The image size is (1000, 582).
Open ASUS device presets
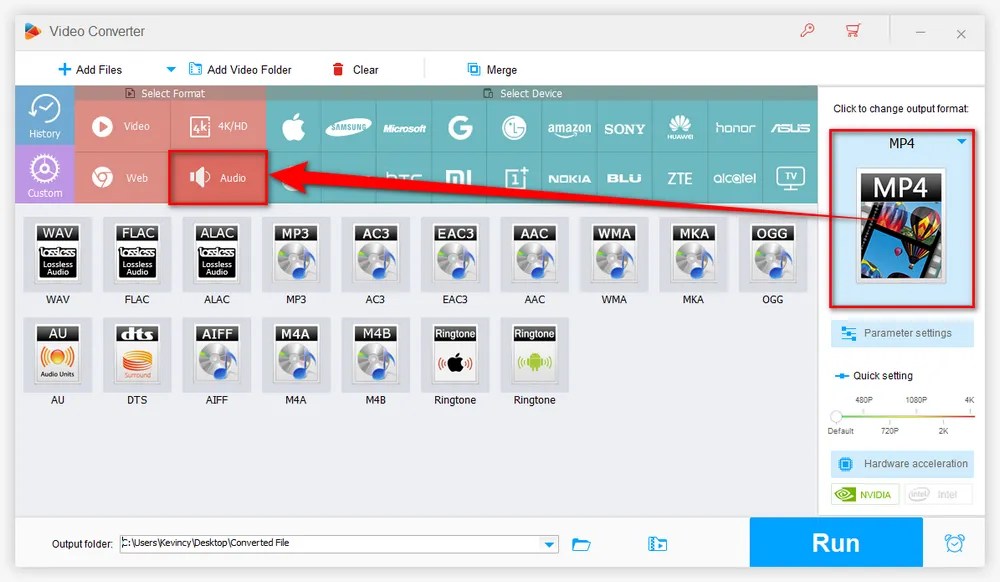790,128
